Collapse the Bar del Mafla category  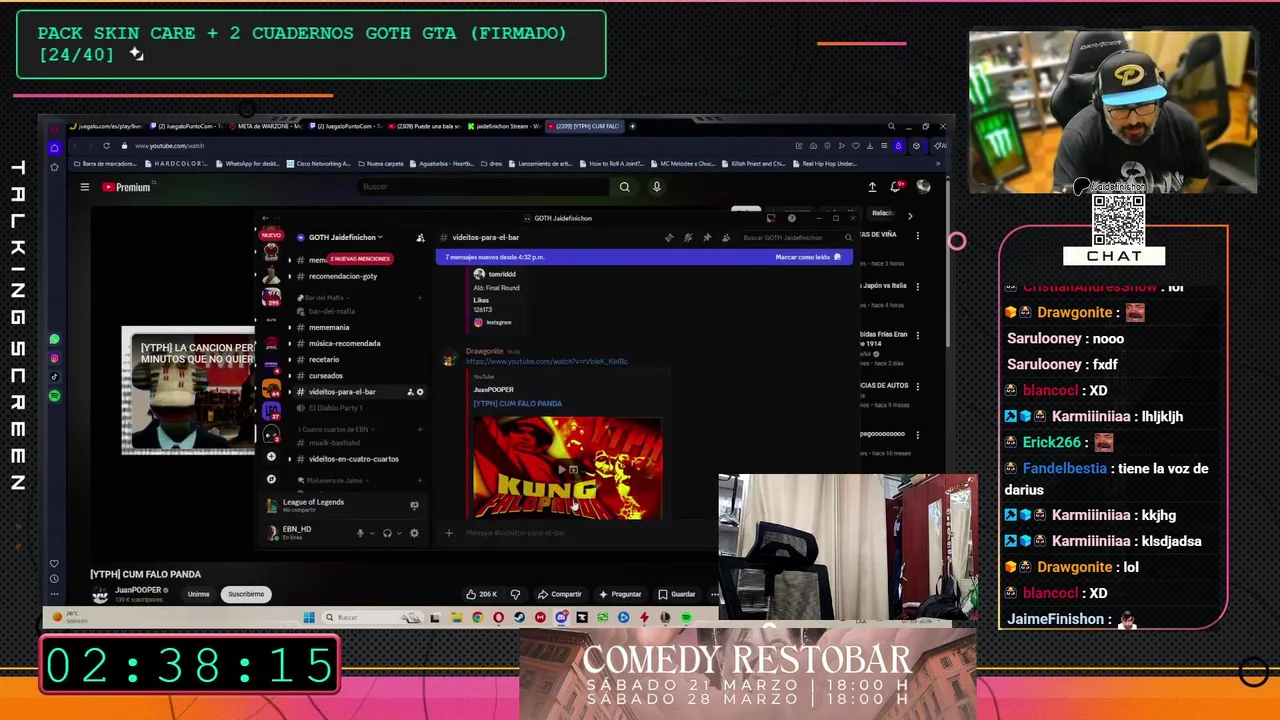coord(323,298)
